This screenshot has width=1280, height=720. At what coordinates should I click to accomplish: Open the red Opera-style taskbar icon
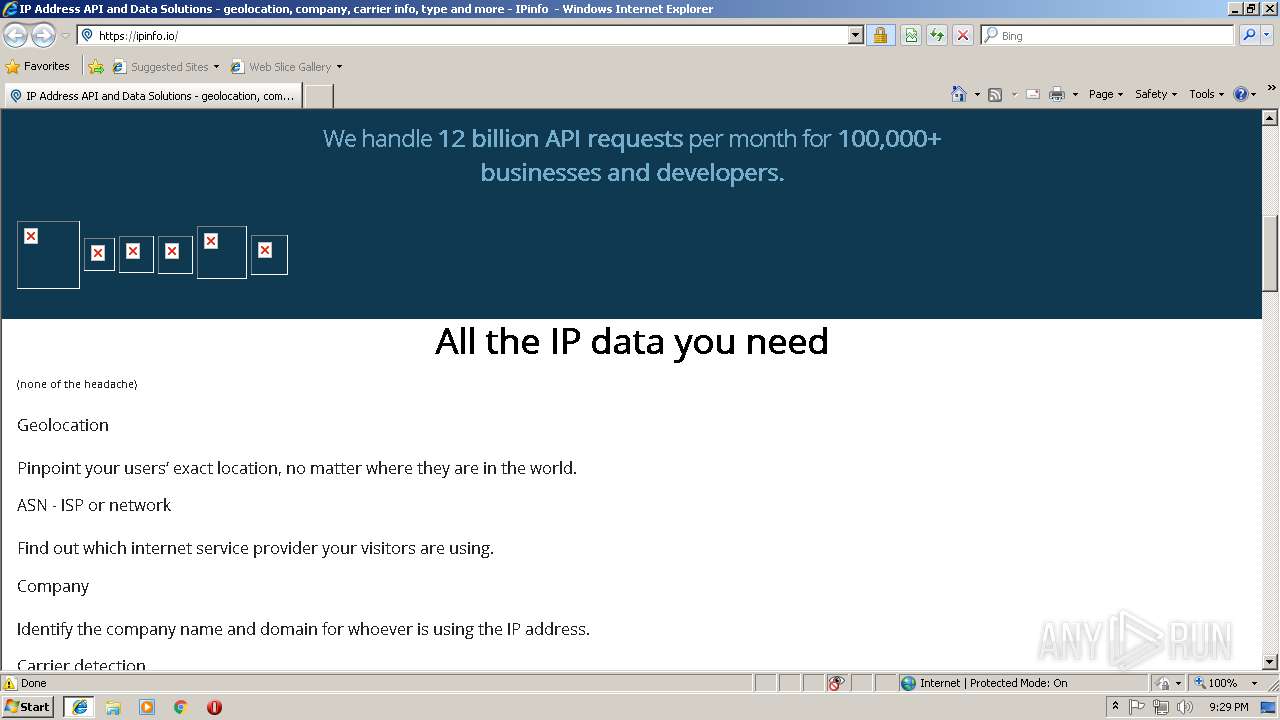click(x=214, y=707)
